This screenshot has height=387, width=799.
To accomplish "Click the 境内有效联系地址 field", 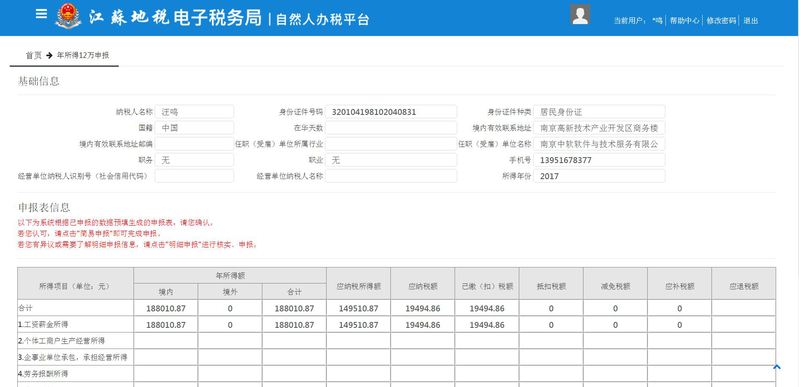I will (599, 128).
